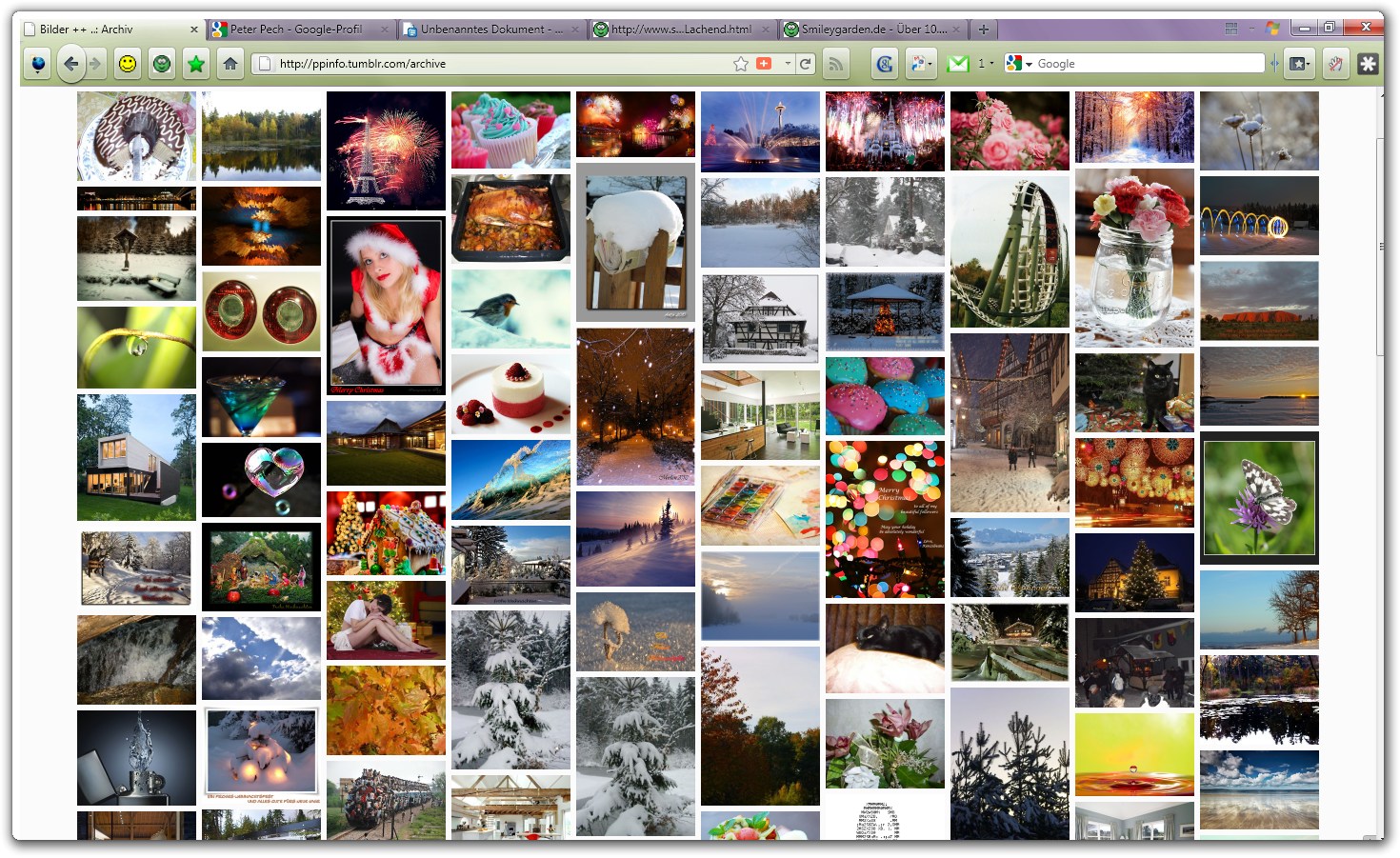This screenshot has width=1400, height=858.
Task: Click the asterisk icon at toolbar end
Action: pyautogui.click(x=1368, y=64)
